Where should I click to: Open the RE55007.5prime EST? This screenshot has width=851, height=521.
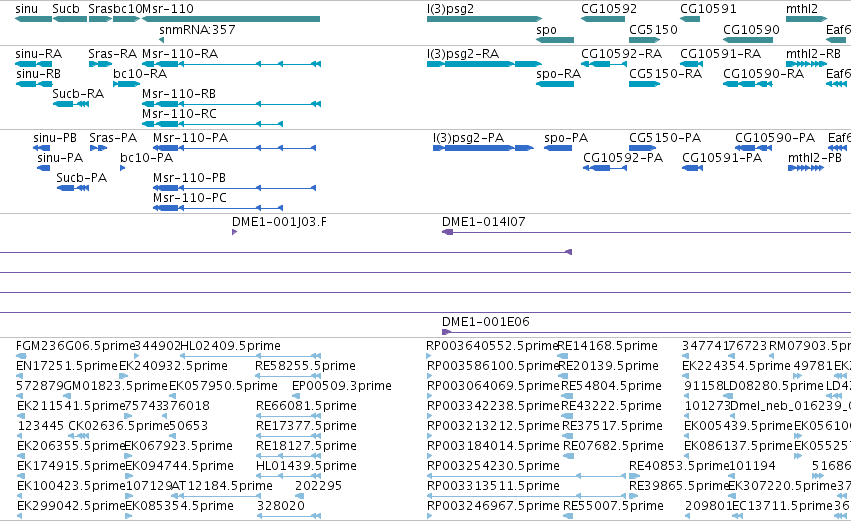568,516
